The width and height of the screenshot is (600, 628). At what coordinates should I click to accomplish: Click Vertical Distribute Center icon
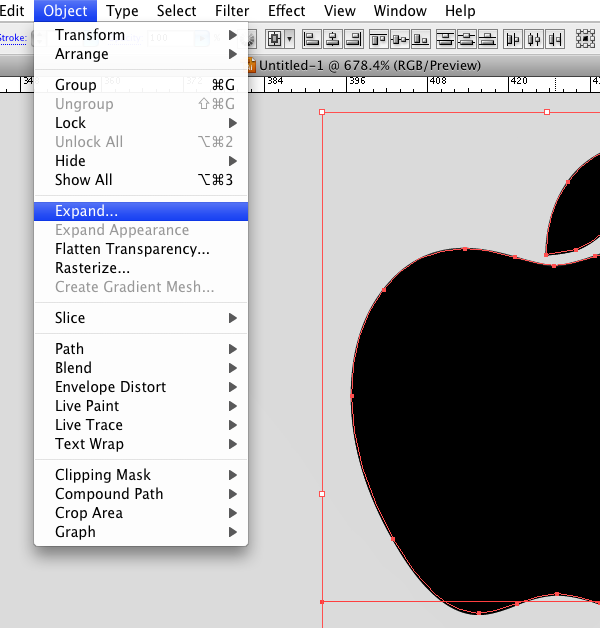tap(467, 39)
